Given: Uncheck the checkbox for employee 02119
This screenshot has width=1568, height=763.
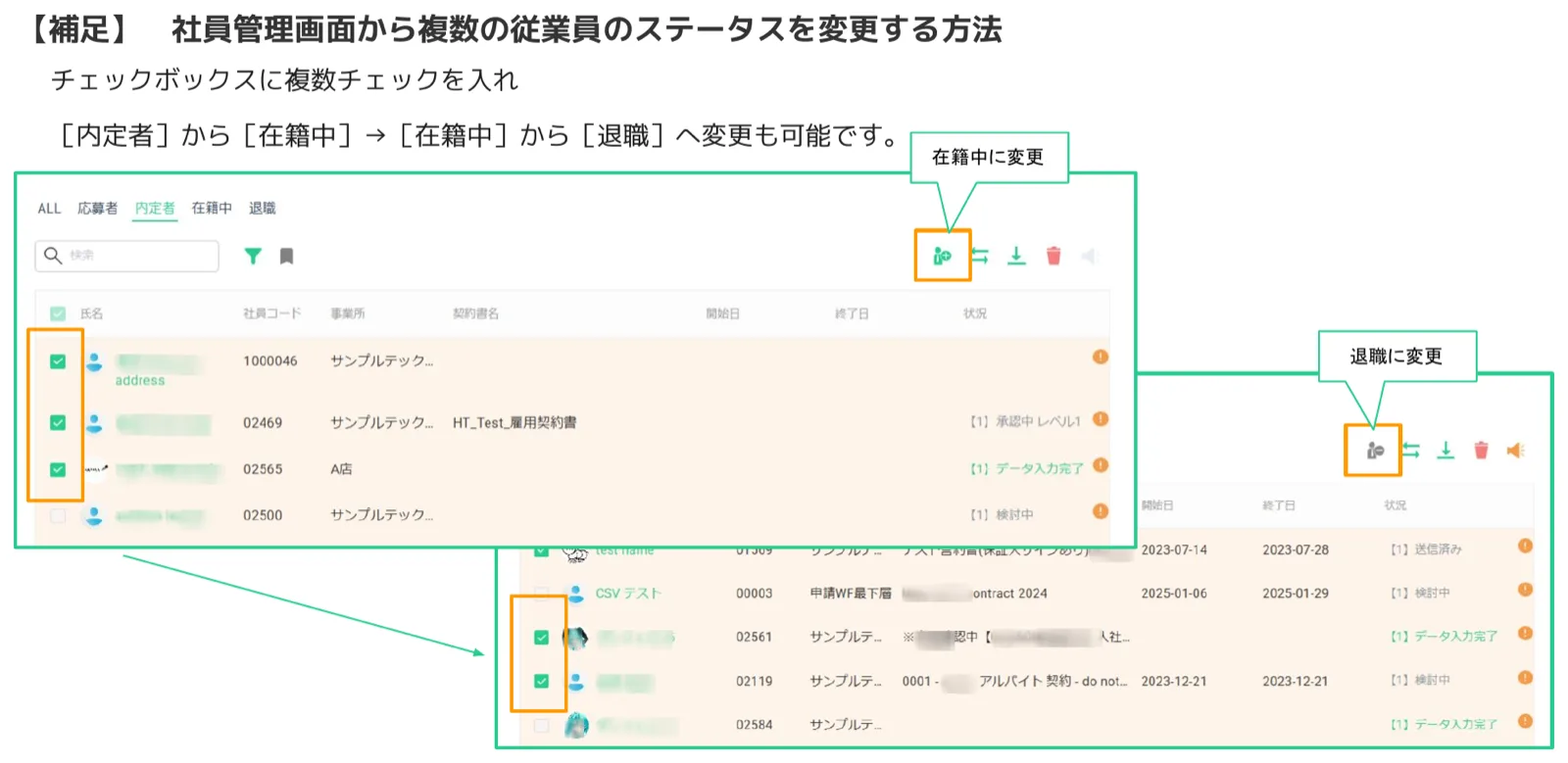Looking at the screenshot, I should 541,681.
